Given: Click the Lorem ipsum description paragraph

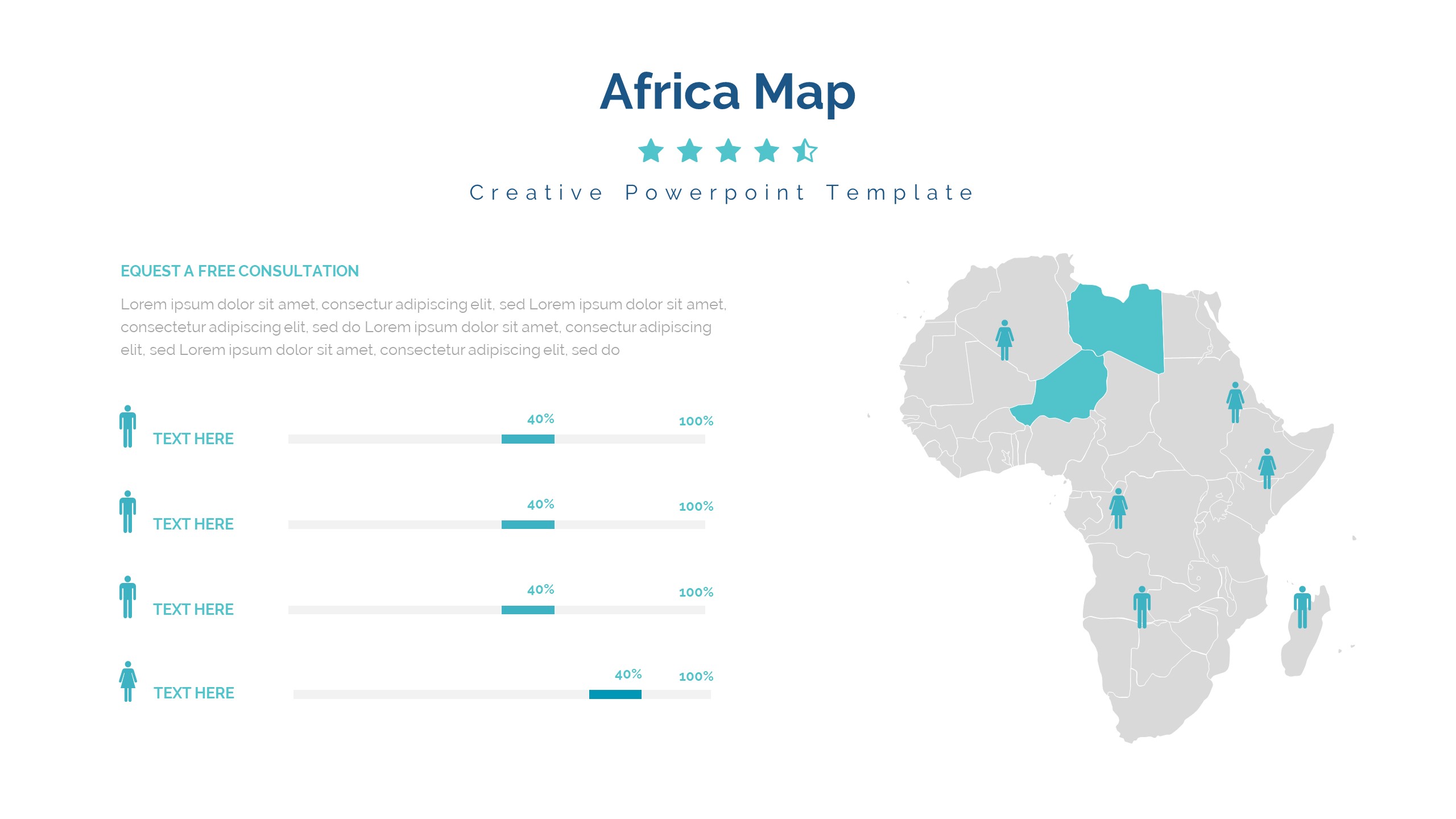Looking at the screenshot, I should click(x=423, y=327).
